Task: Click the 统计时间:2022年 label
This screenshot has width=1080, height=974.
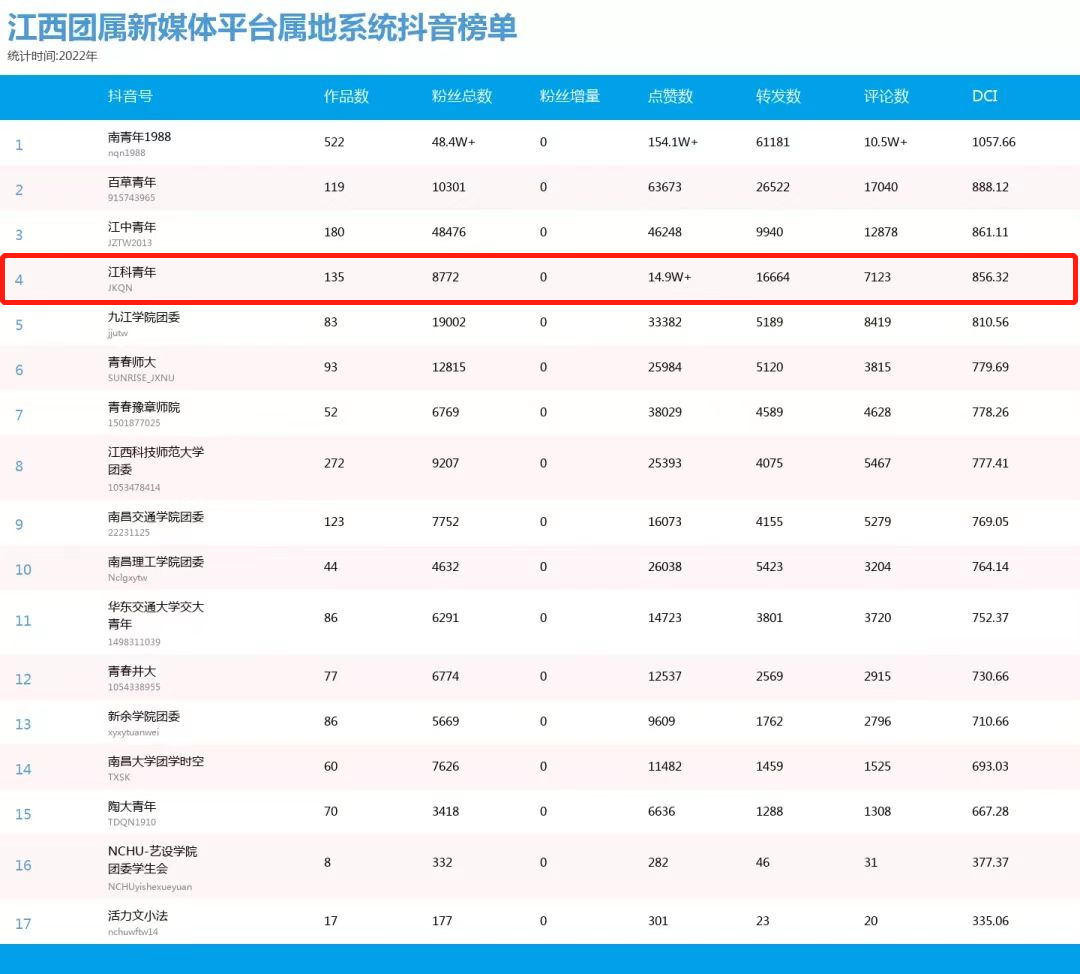Action: coord(52,56)
